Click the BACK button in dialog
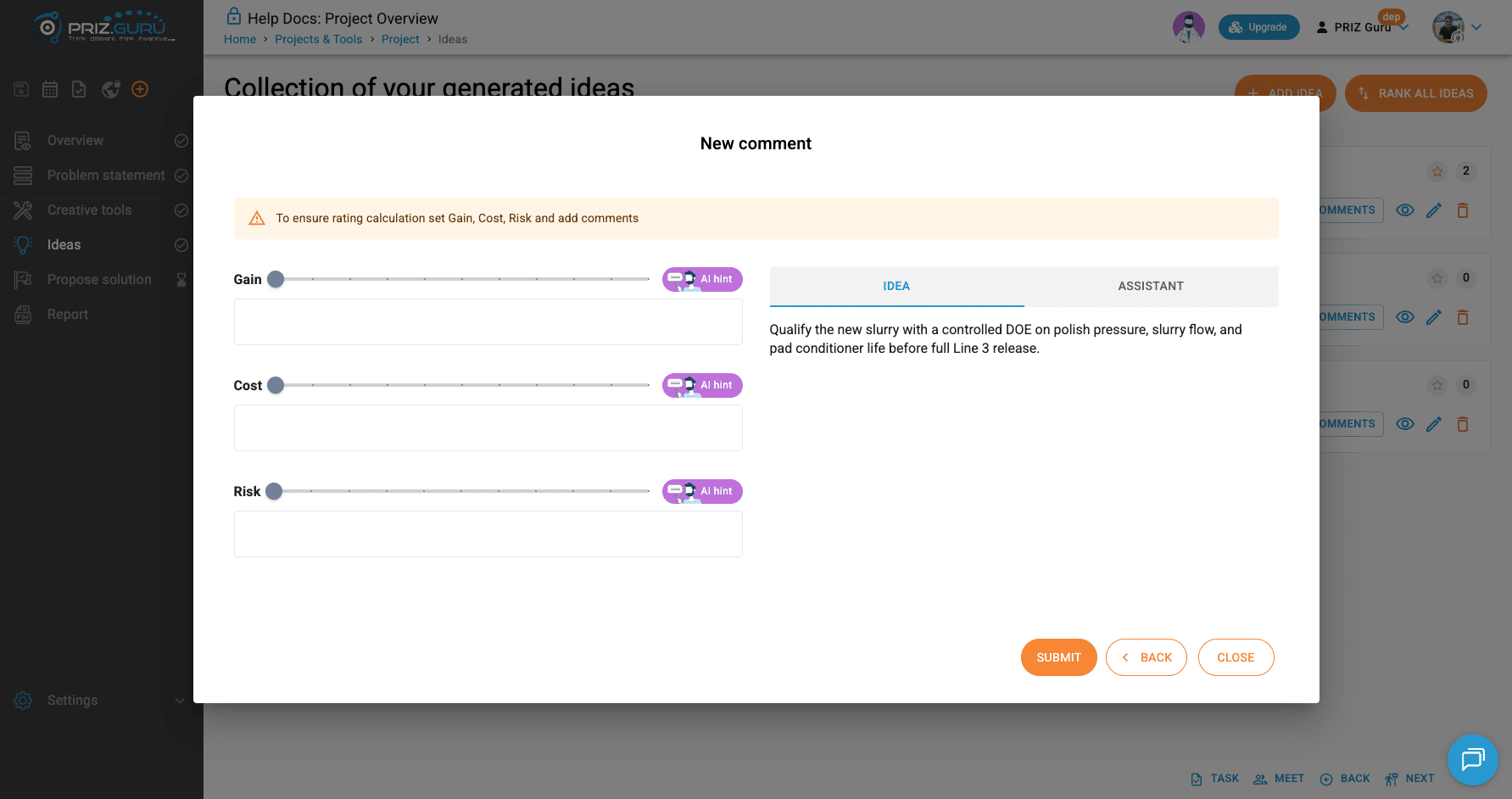 [x=1146, y=657]
